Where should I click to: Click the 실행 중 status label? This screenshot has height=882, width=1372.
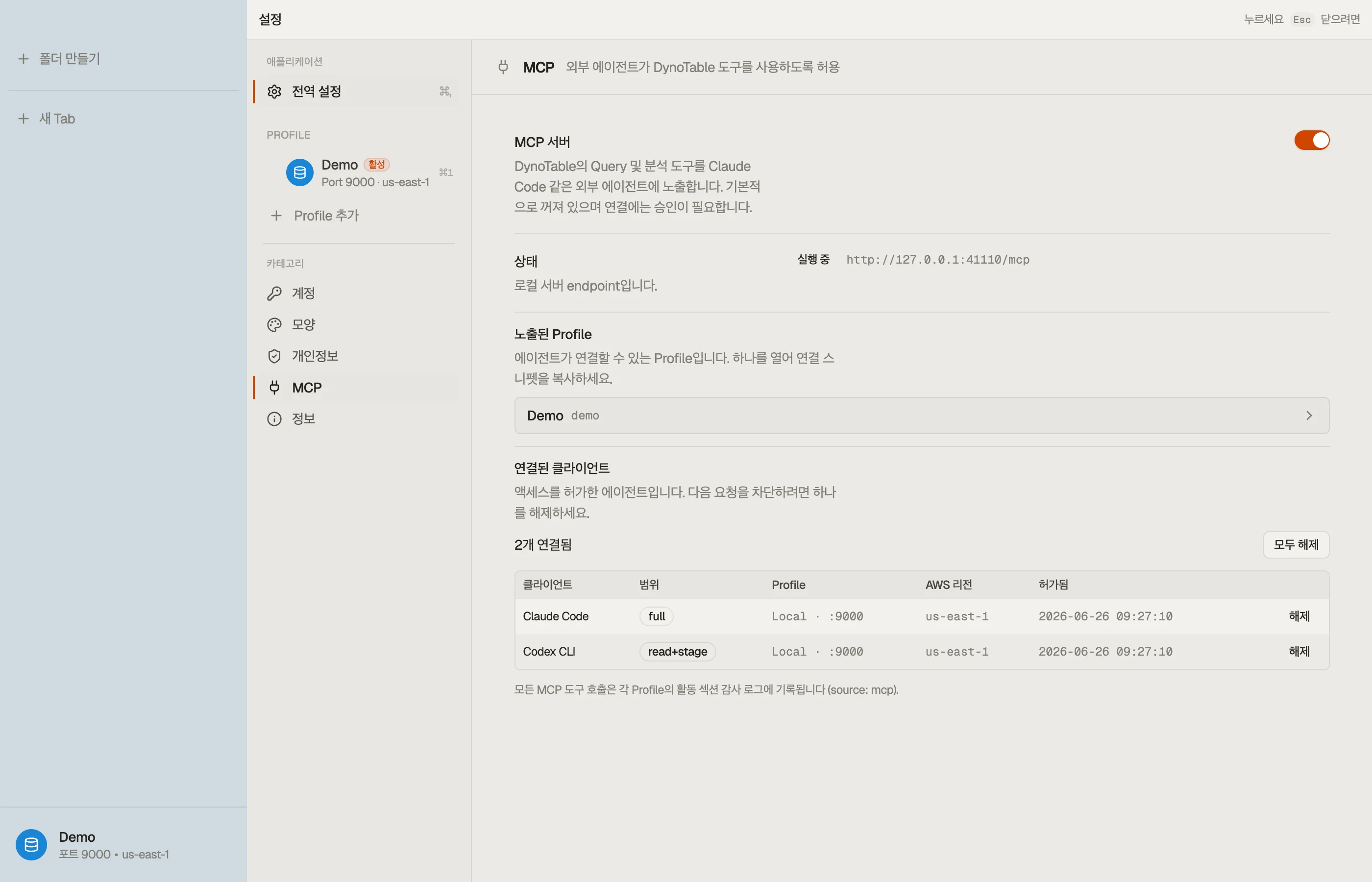coord(813,259)
